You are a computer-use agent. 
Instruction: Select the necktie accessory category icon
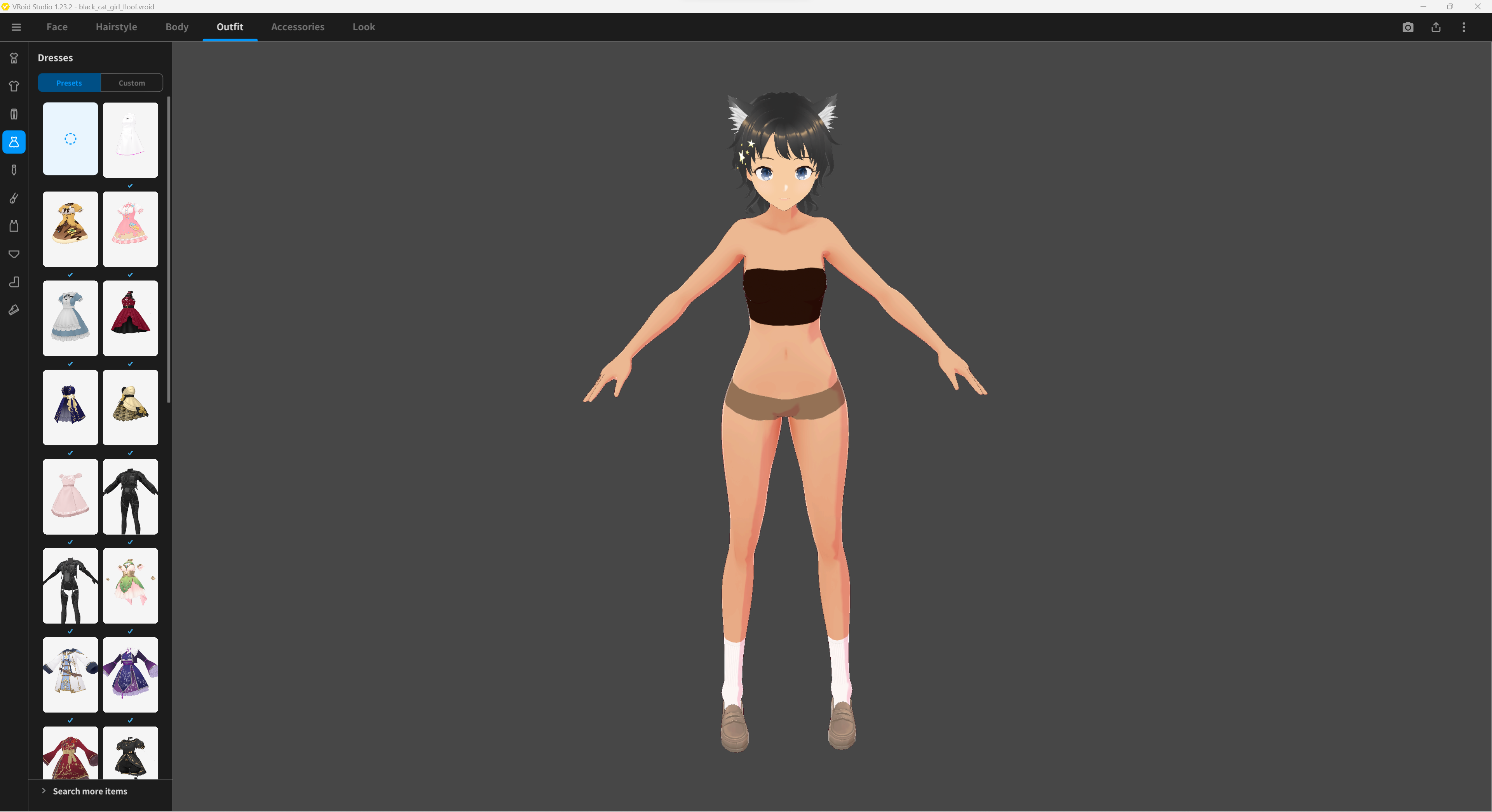coord(14,170)
